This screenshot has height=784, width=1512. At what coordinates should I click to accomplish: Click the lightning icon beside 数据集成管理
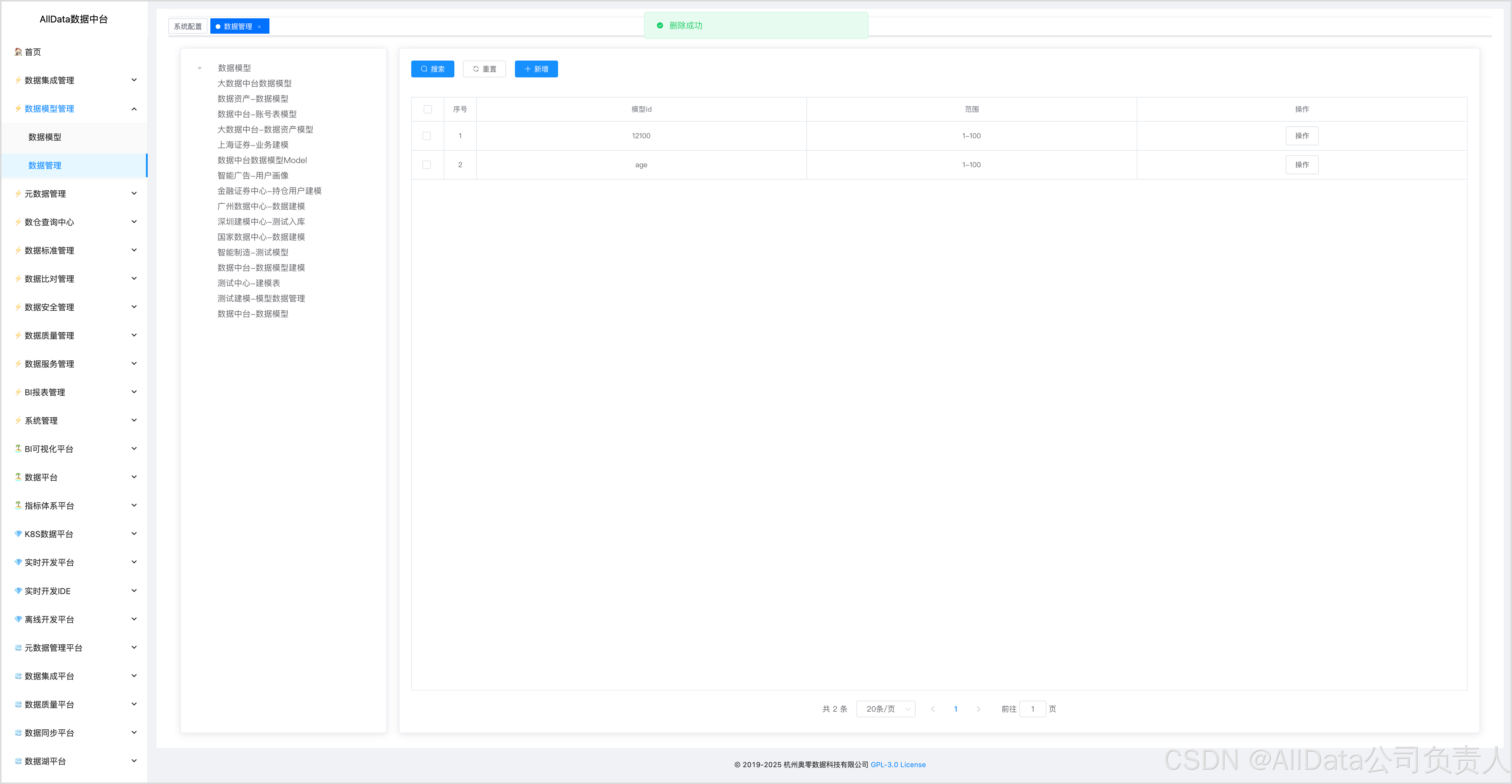[18, 80]
